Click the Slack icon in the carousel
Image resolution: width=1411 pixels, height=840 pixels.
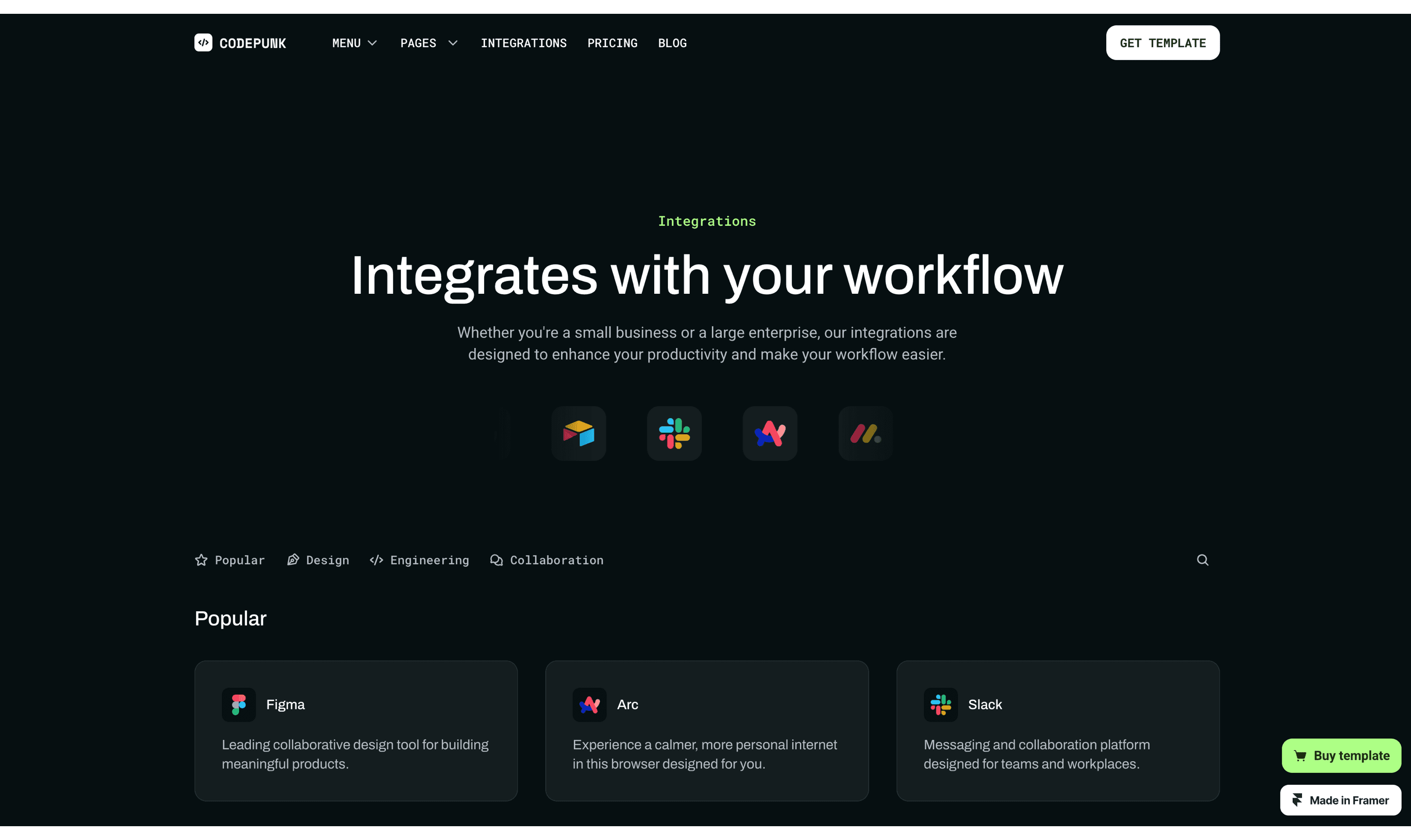tap(674, 434)
